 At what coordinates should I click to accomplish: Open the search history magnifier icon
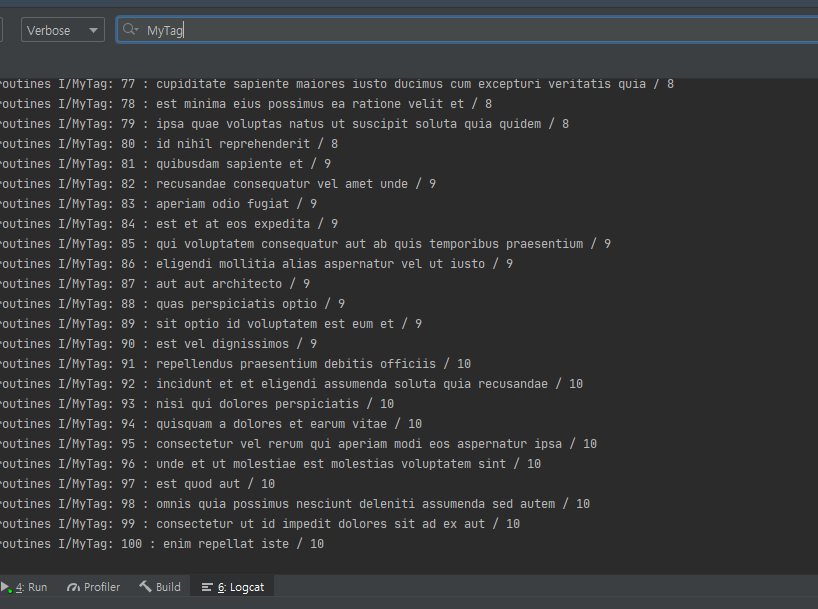tap(130, 30)
